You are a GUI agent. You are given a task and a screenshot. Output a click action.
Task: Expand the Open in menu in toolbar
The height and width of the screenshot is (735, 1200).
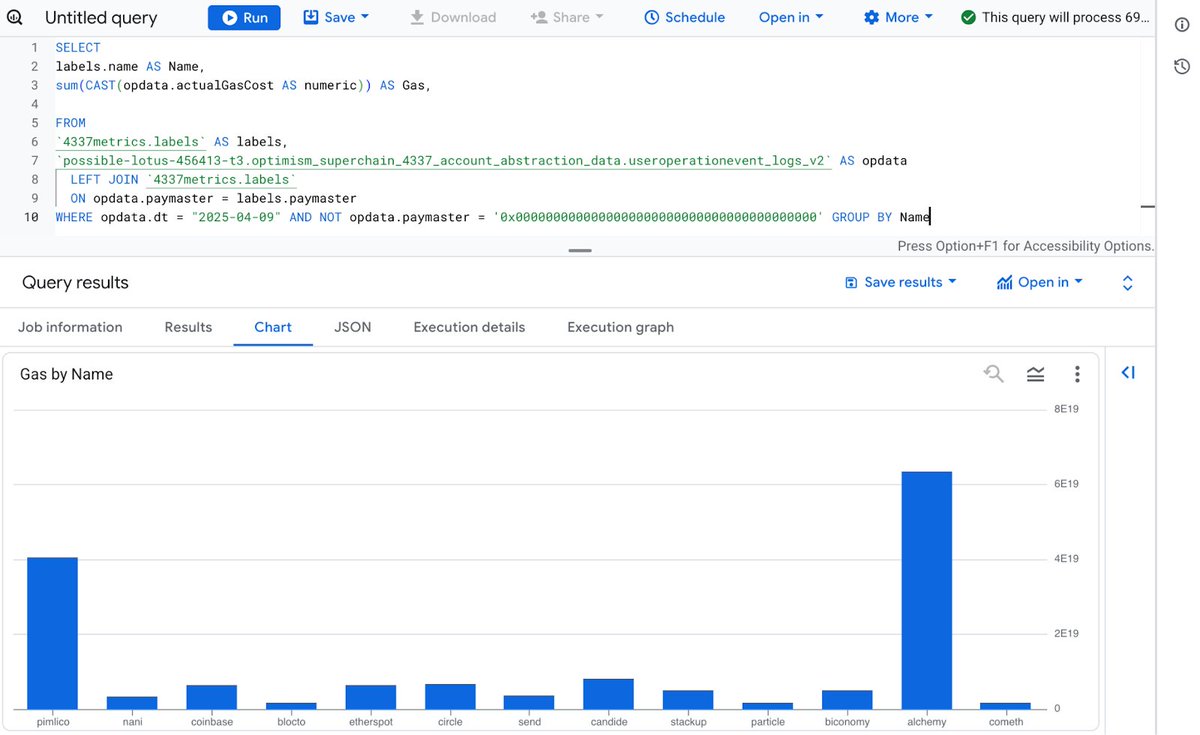tap(791, 17)
